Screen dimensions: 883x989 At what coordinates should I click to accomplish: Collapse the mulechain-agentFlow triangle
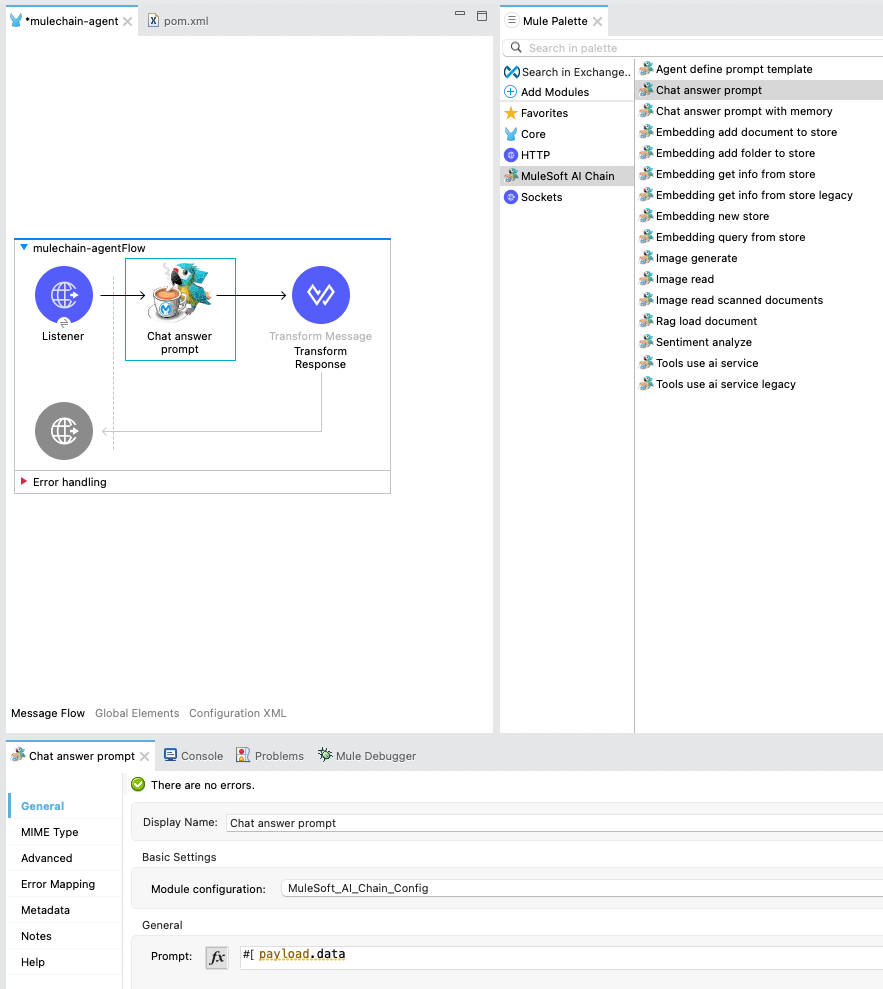coord(24,248)
